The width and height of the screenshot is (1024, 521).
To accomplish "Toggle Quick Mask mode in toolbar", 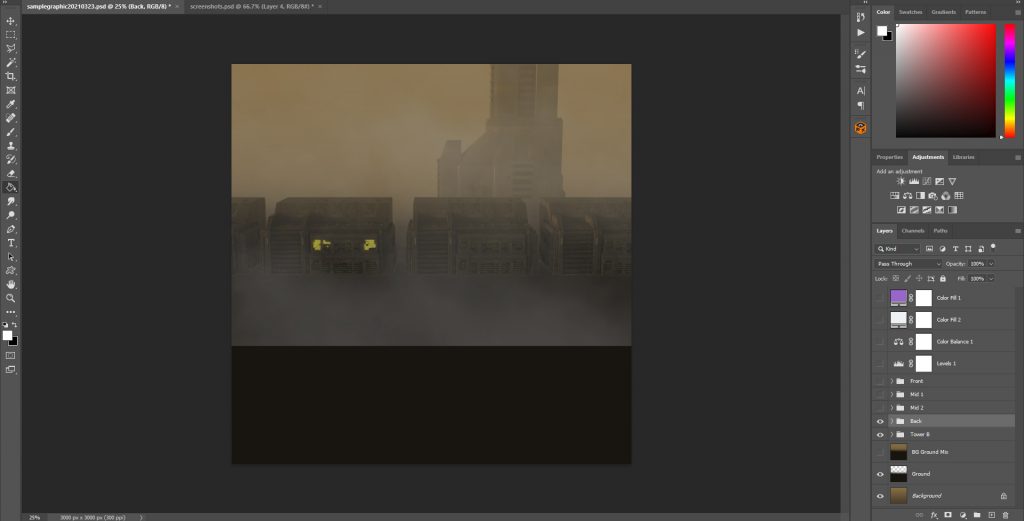I will pyautogui.click(x=10, y=356).
